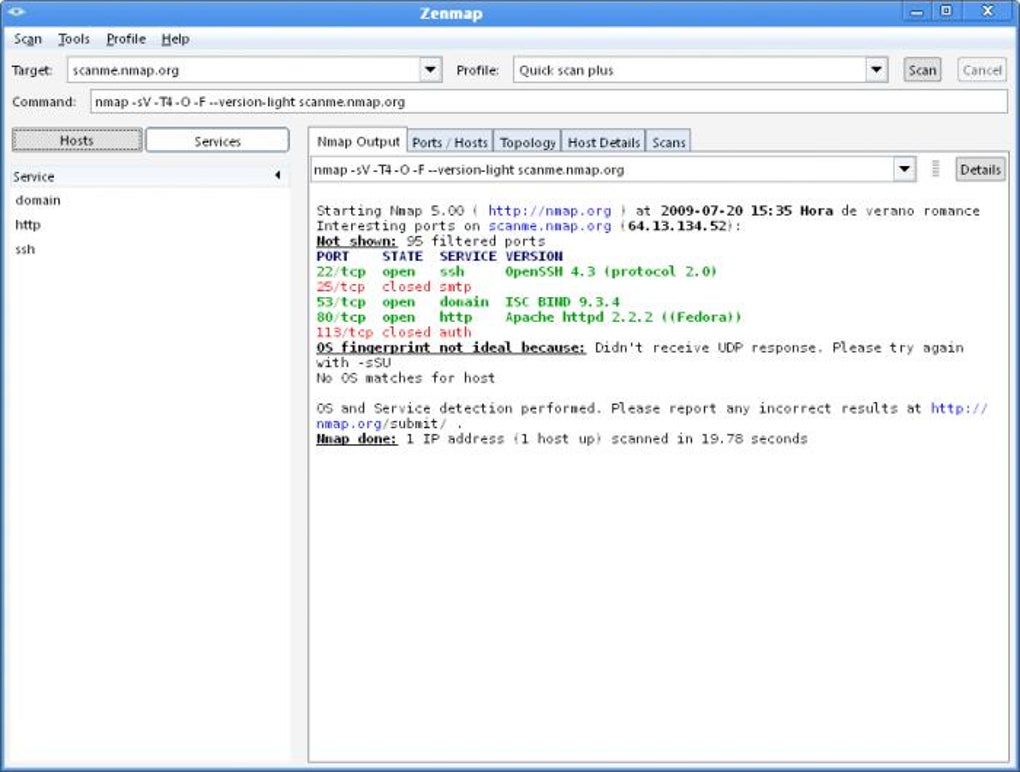Click the Zenmap eye icon in title bar
Image resolution: width=1020 pixels, height=772 pixels.
point(16,12)
